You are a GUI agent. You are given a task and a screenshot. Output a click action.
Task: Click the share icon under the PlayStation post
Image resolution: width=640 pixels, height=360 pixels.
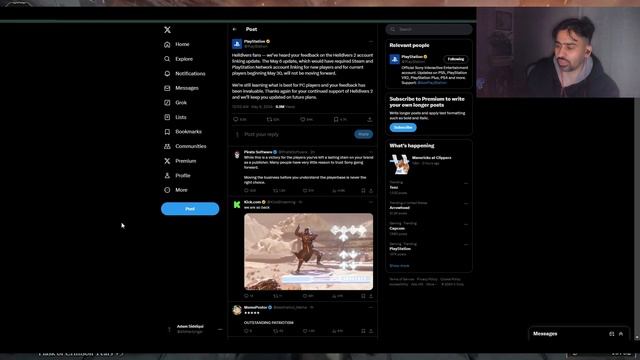[x=369, y=119]
